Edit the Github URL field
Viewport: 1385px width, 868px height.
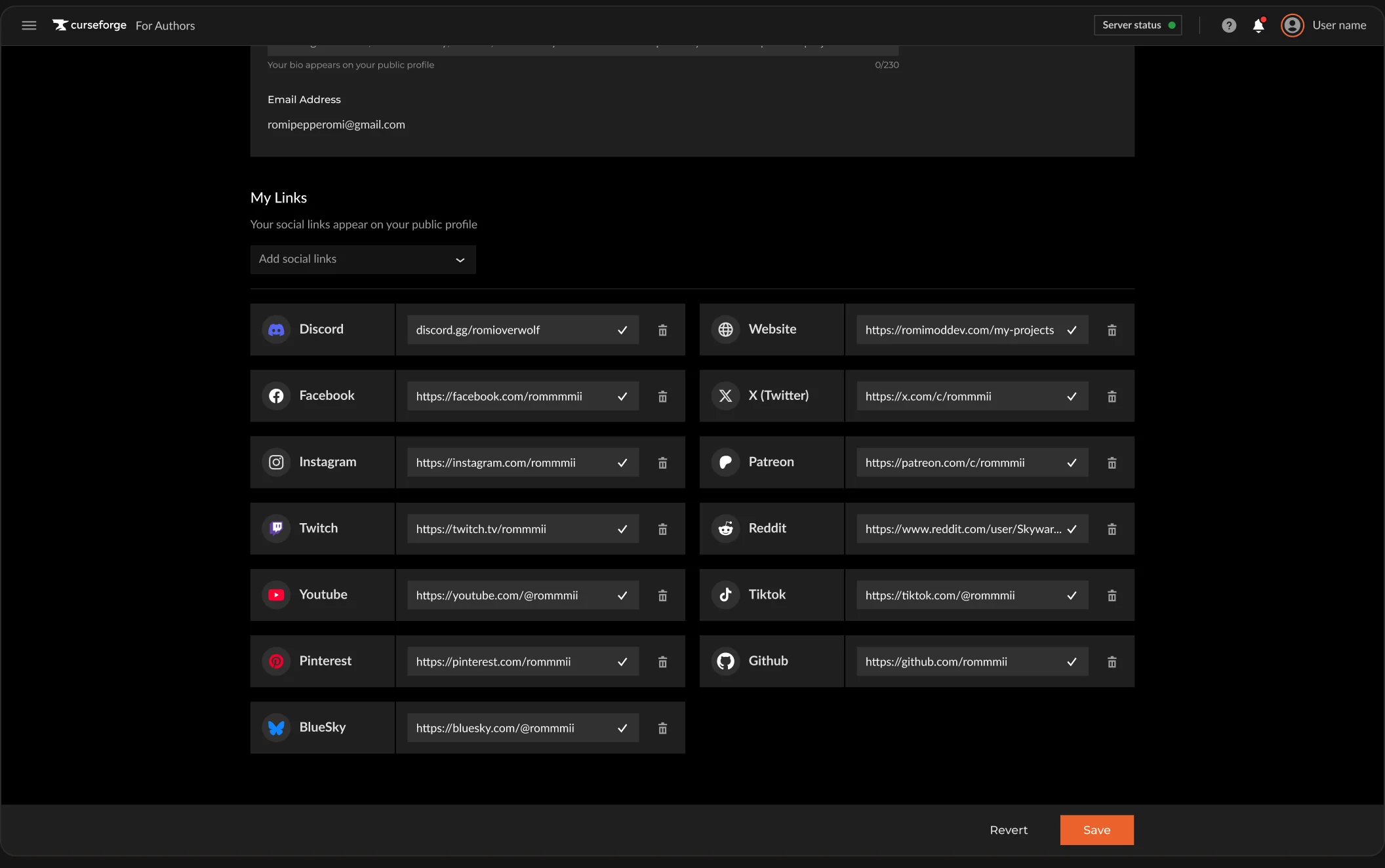972,661
